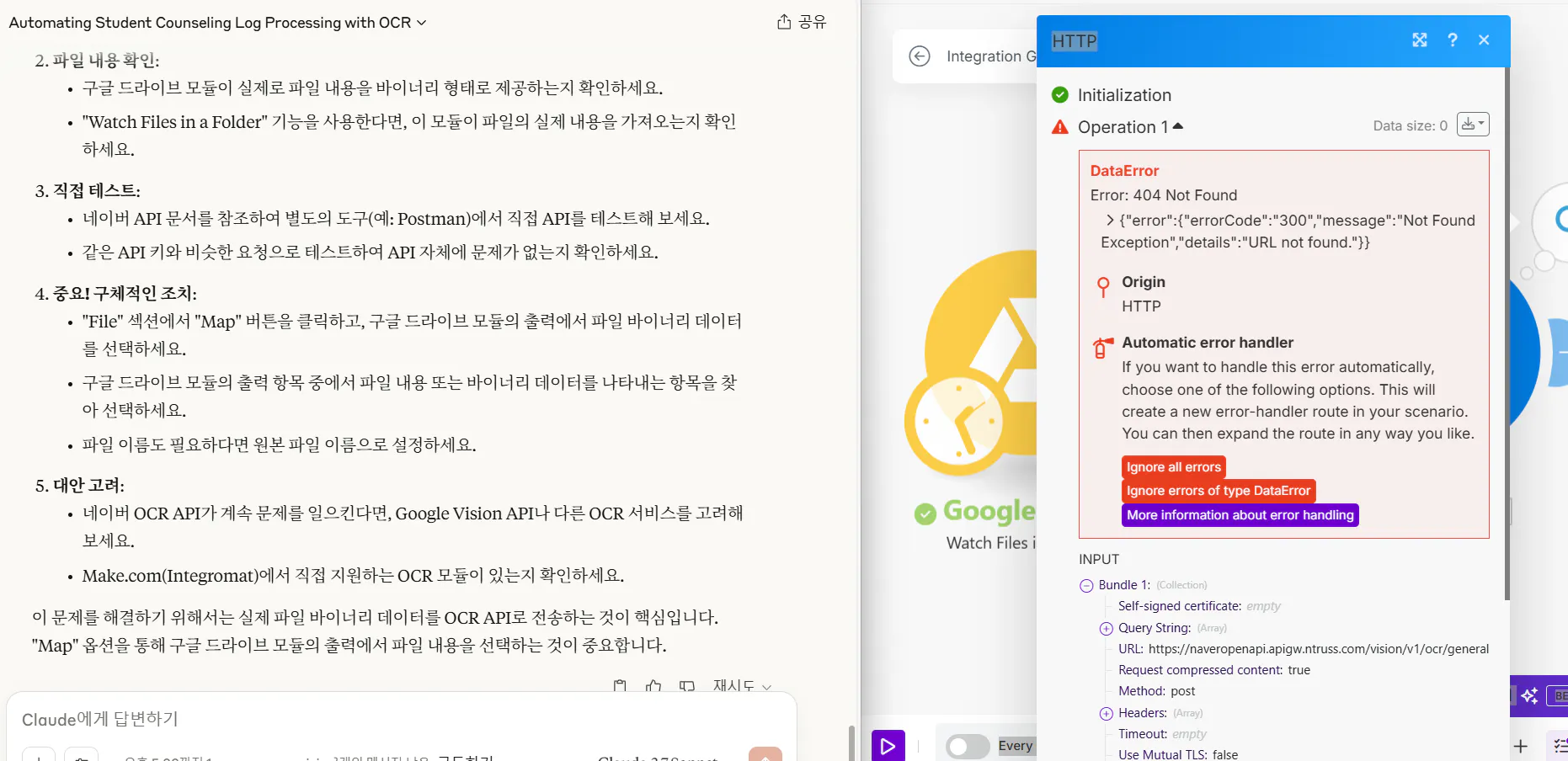Open the conversation title dropdown chevron

pos(422,23)
